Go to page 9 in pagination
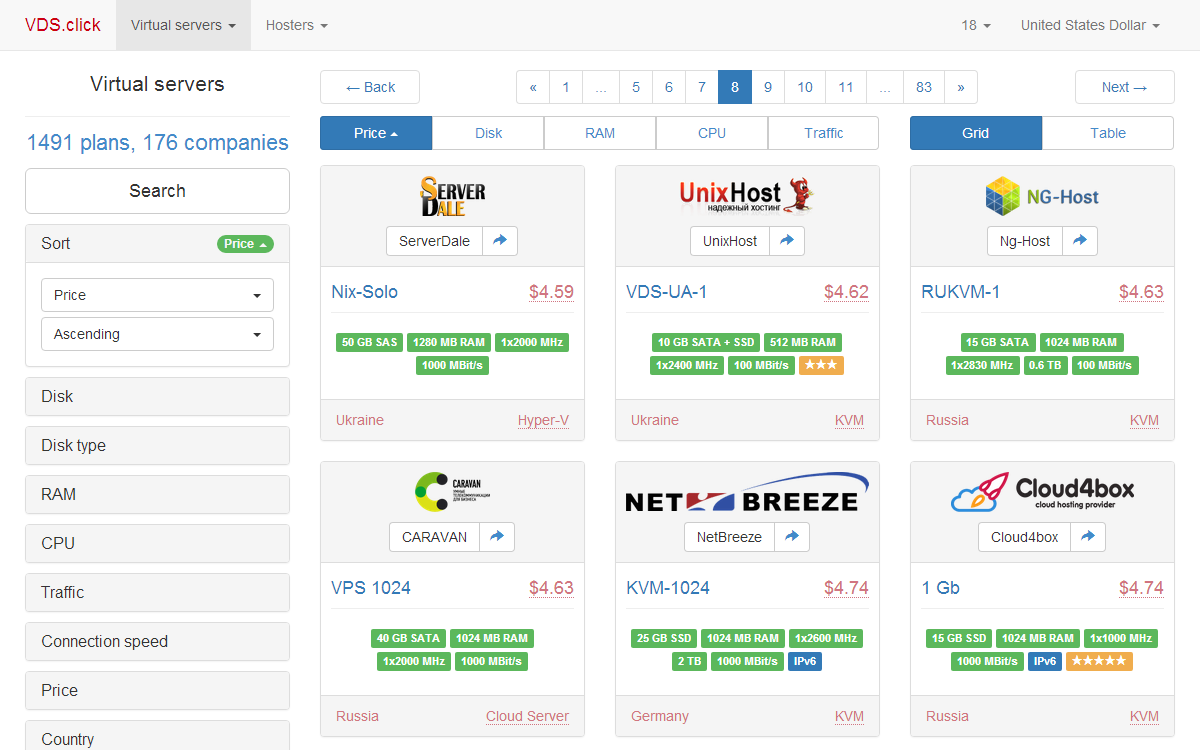Screen dimensions: 1200x750 [x=768, y=87]
